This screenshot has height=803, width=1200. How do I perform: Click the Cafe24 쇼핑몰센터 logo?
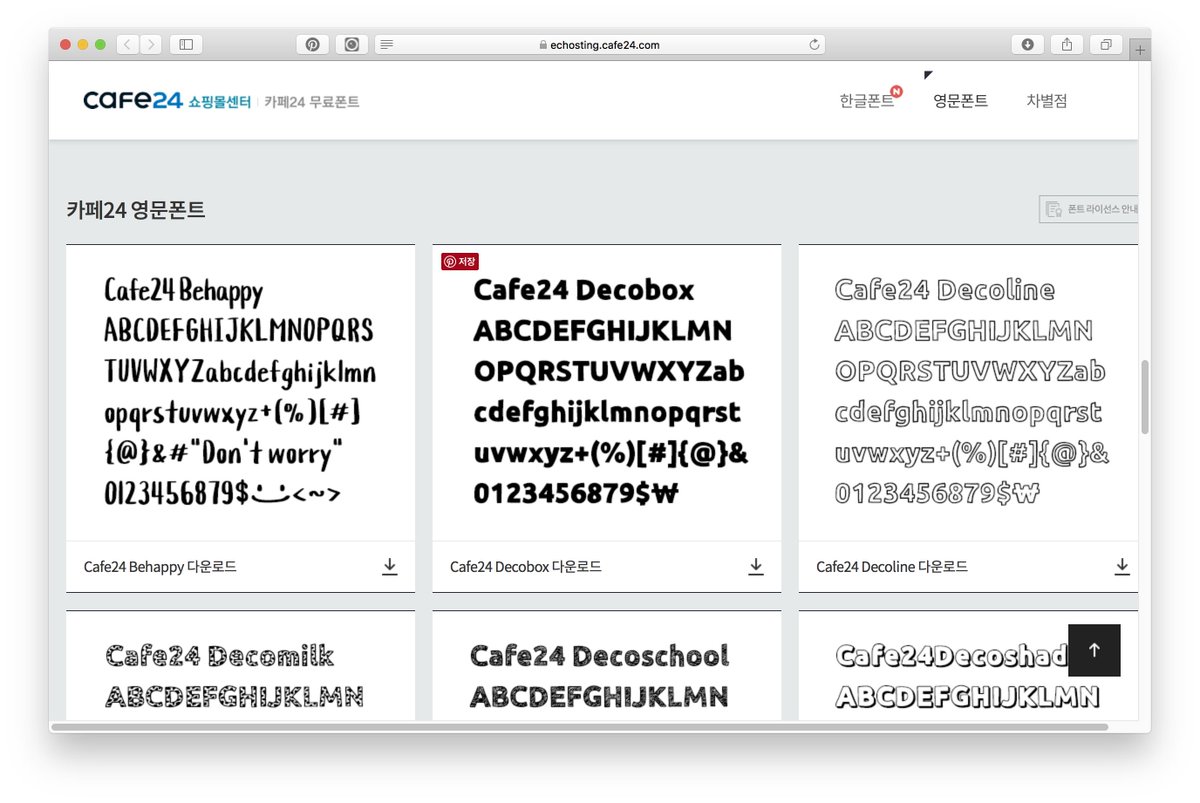tap(167, 100)
